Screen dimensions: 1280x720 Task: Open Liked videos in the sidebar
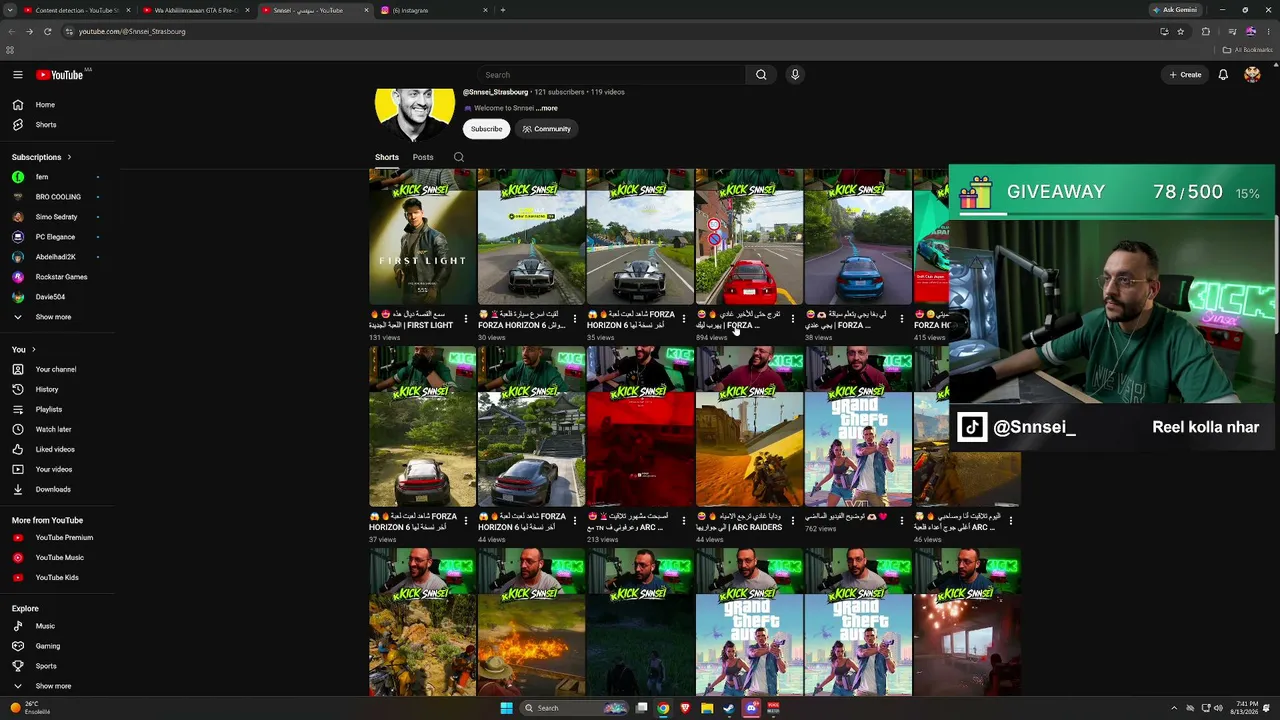pos(57,449)
